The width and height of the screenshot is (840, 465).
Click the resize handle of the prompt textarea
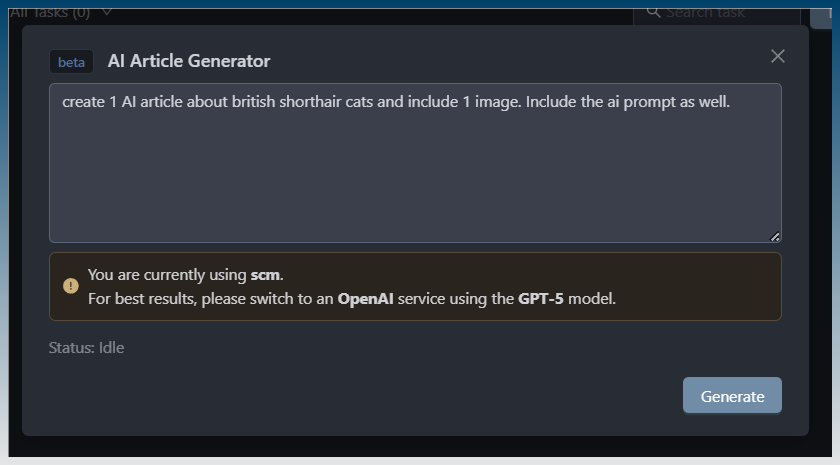(775, 237)
